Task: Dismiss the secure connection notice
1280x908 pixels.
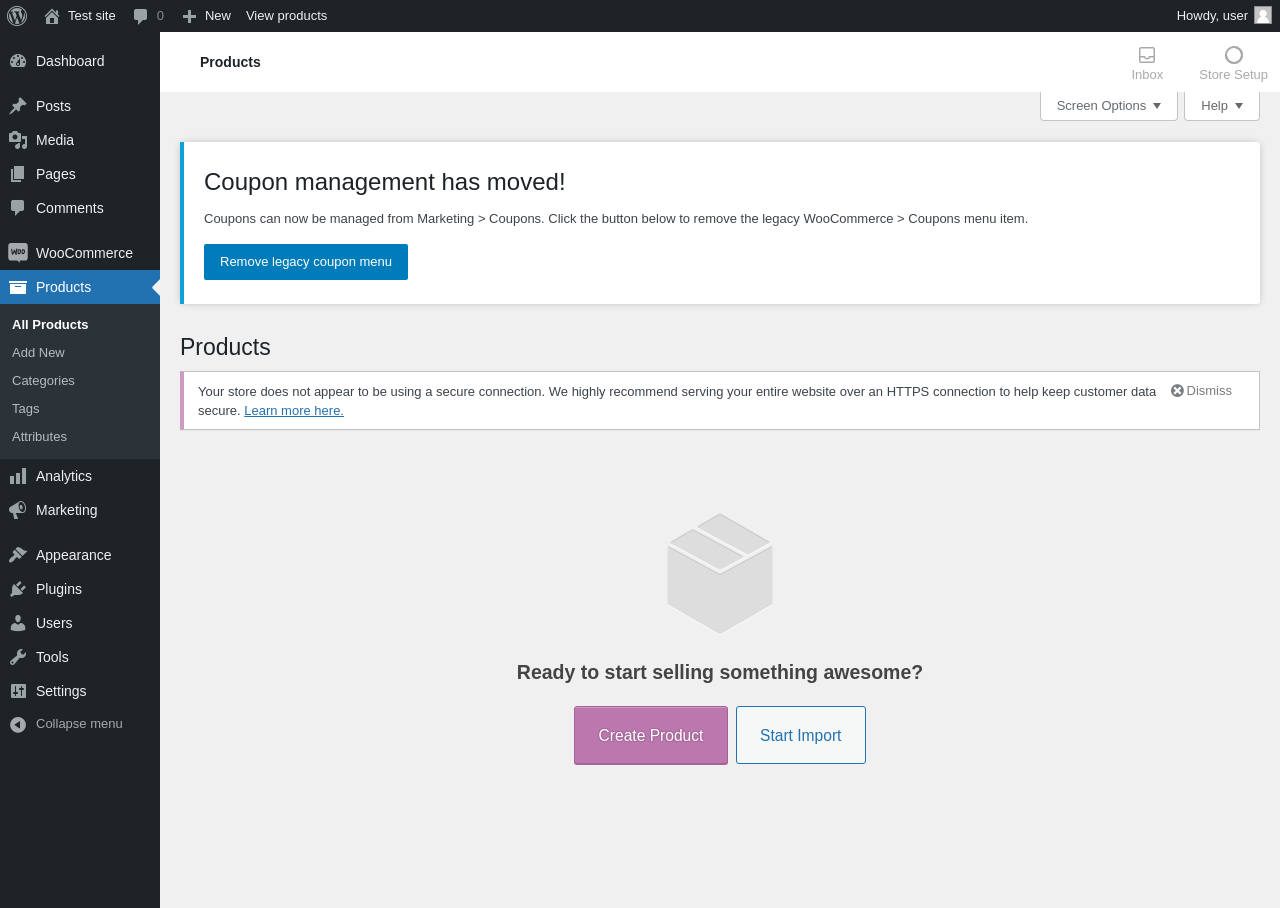Action: pos(1201,391)
